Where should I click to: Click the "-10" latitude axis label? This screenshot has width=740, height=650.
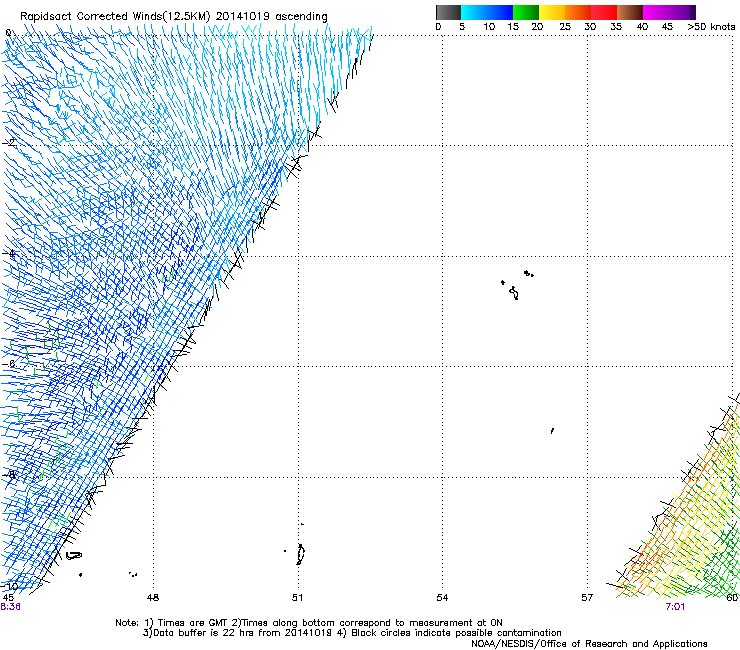coord(9,586)
